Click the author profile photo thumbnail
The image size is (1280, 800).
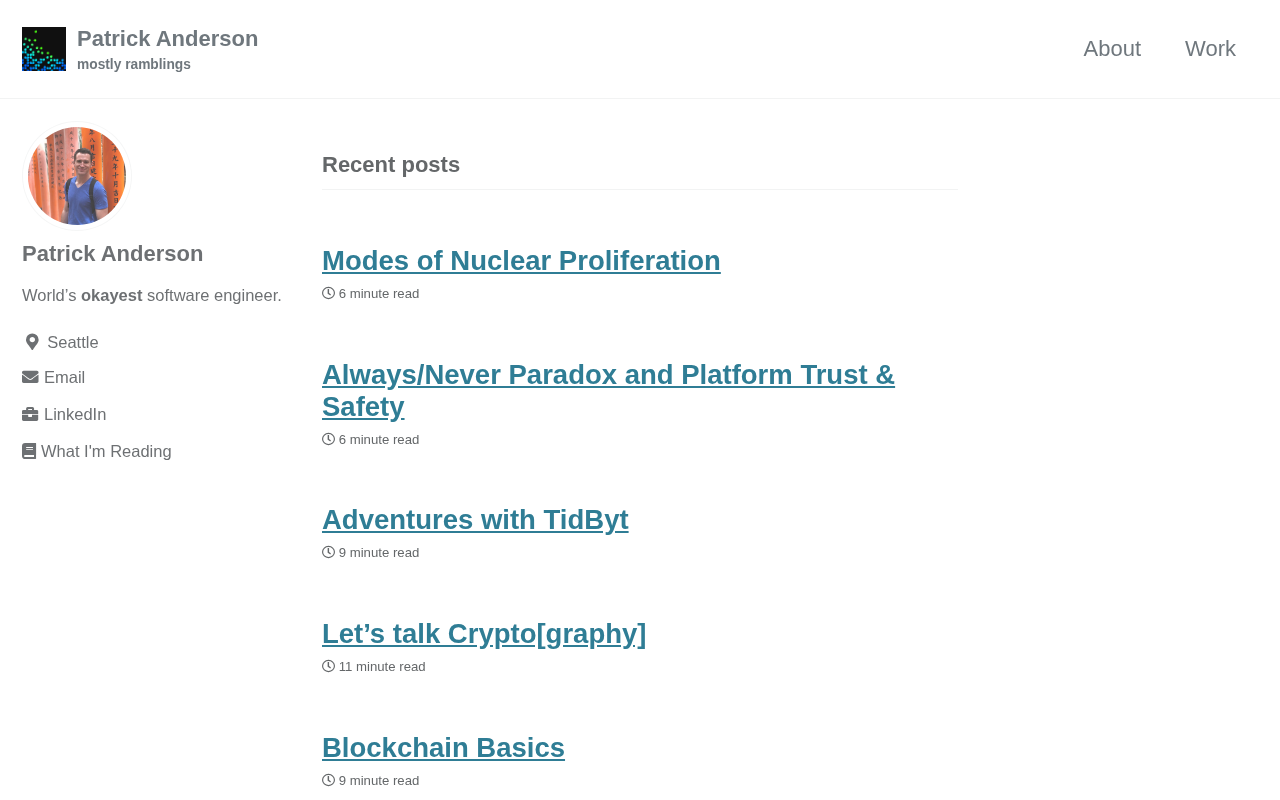(77, 176)
